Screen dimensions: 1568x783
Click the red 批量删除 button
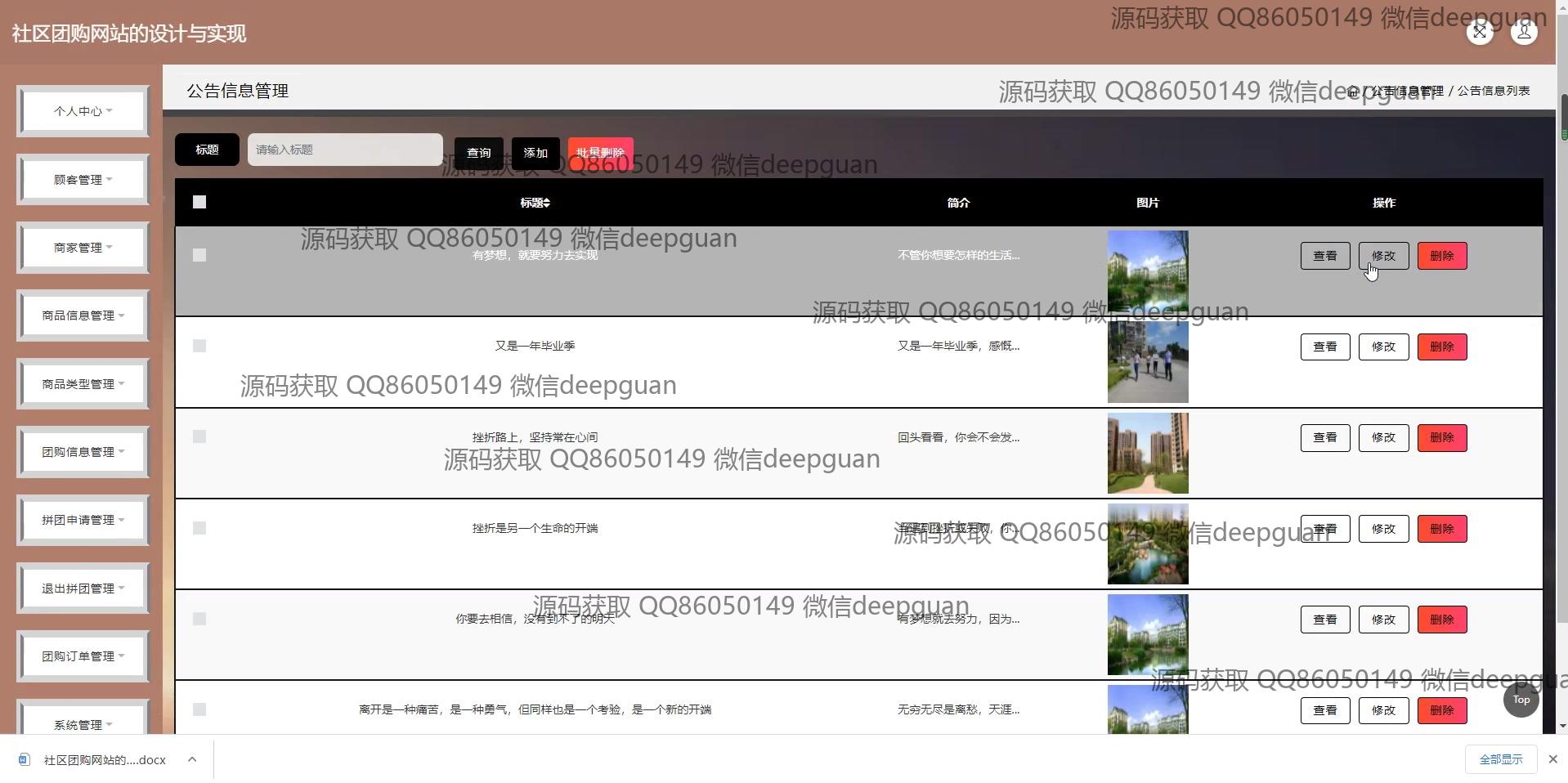coord(600,153)
